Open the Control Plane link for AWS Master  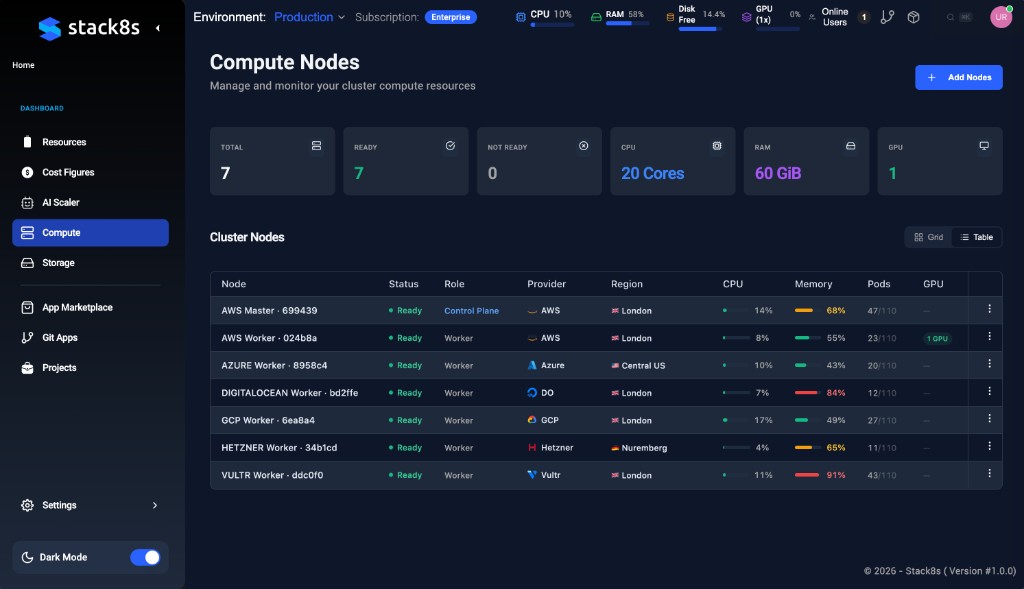[471, 310]
